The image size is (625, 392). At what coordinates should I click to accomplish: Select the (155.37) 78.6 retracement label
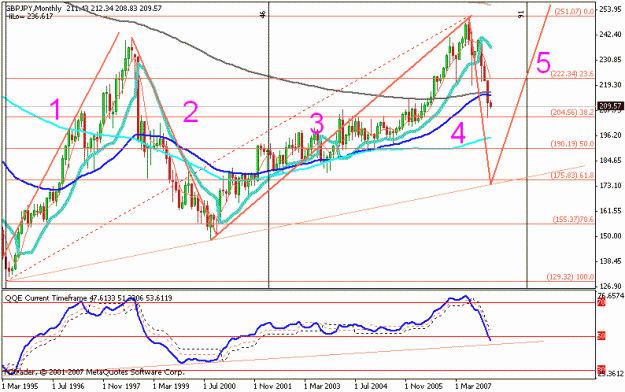tap(573, 219)
